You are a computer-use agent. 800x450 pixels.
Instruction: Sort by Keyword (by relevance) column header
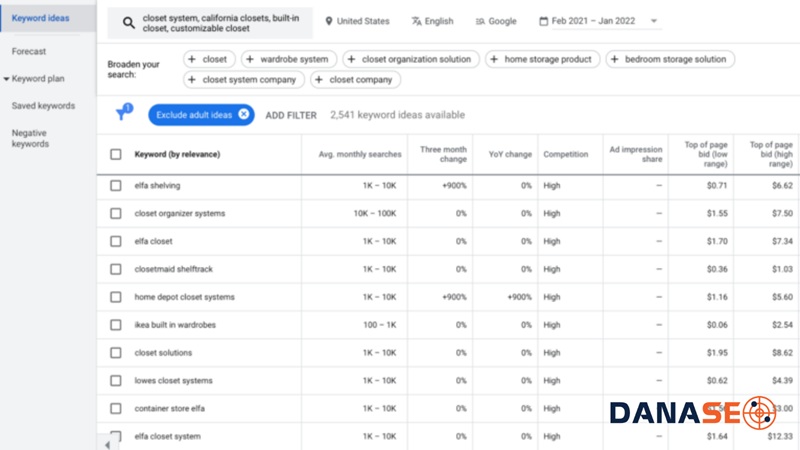pyautogui.click(x=177, y=154)
